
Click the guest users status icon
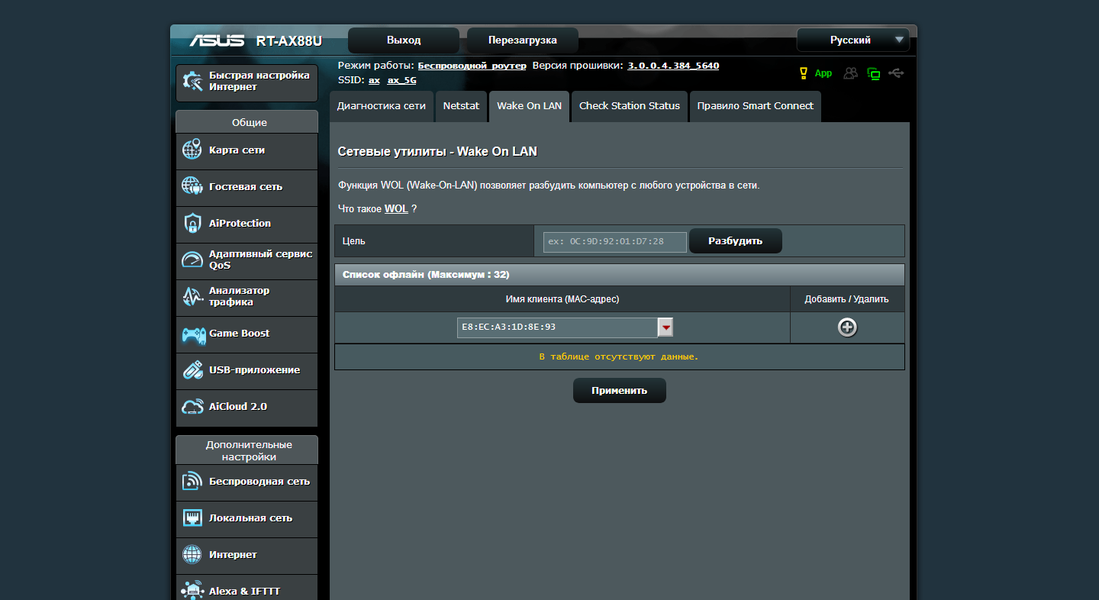click(850, 73)
